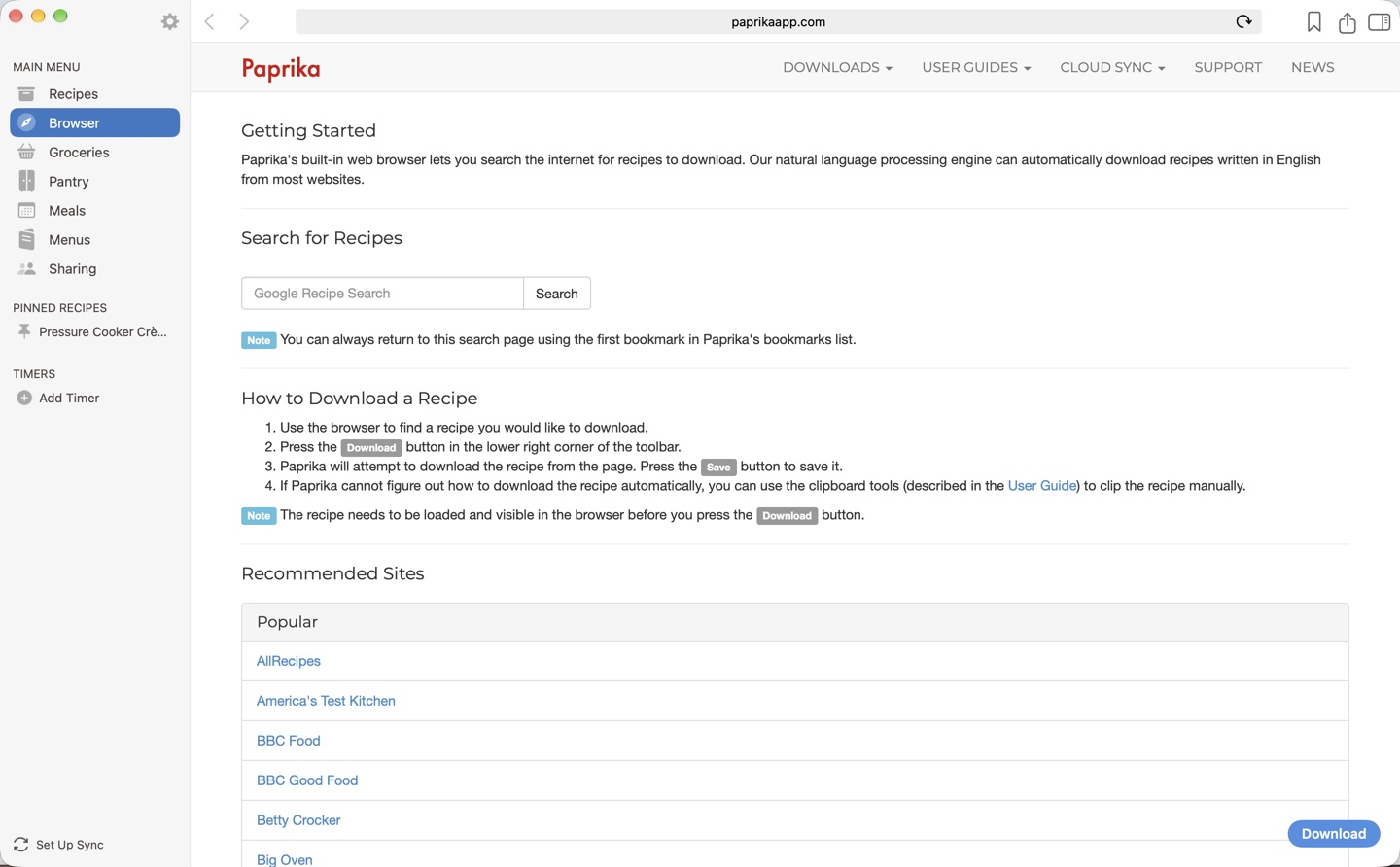Click the Search button for recipes
This screenshot has width=1400, height=867.
pos(557,294)
